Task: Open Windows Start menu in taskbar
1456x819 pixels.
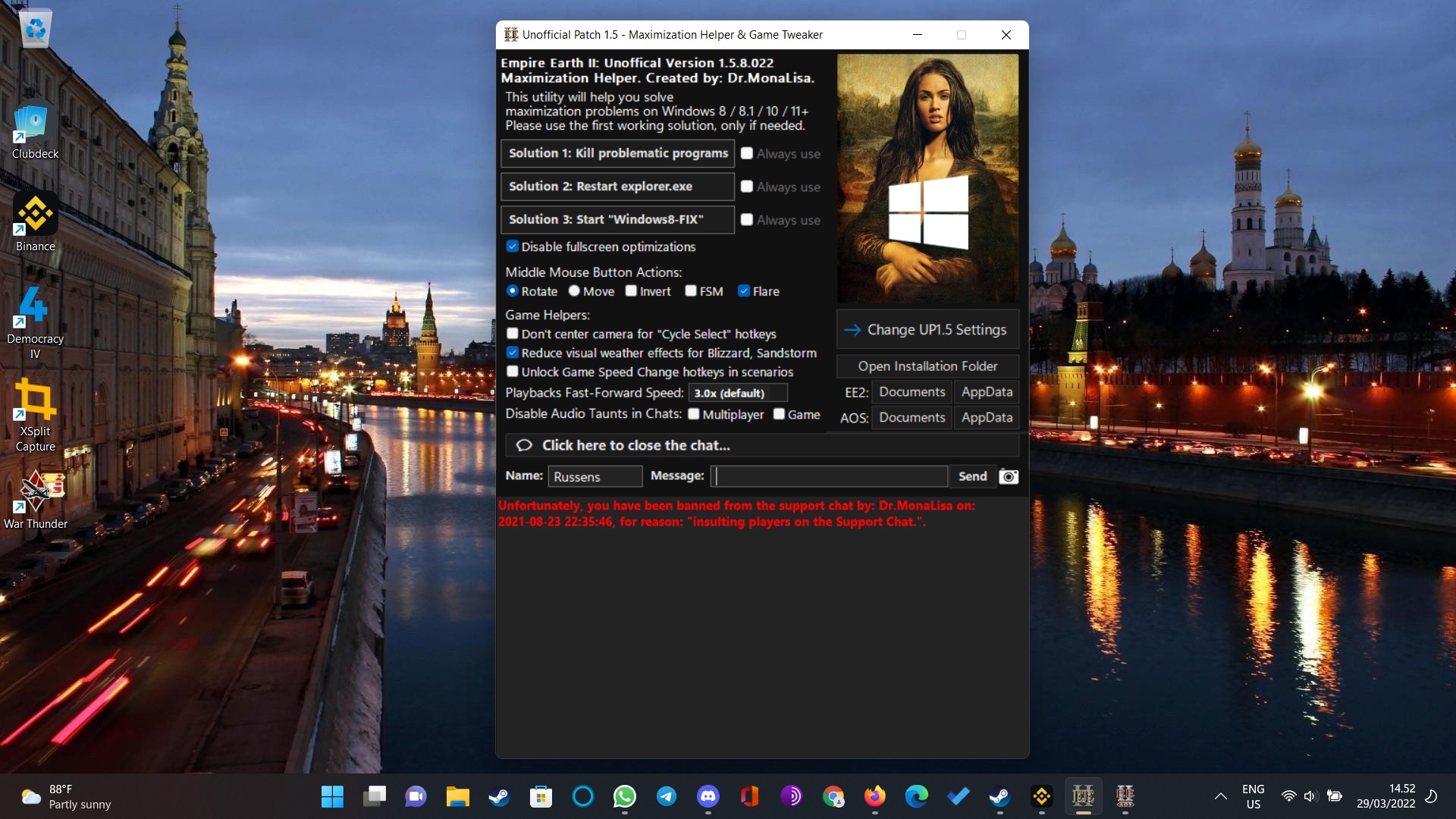Action: pos(332,796)
